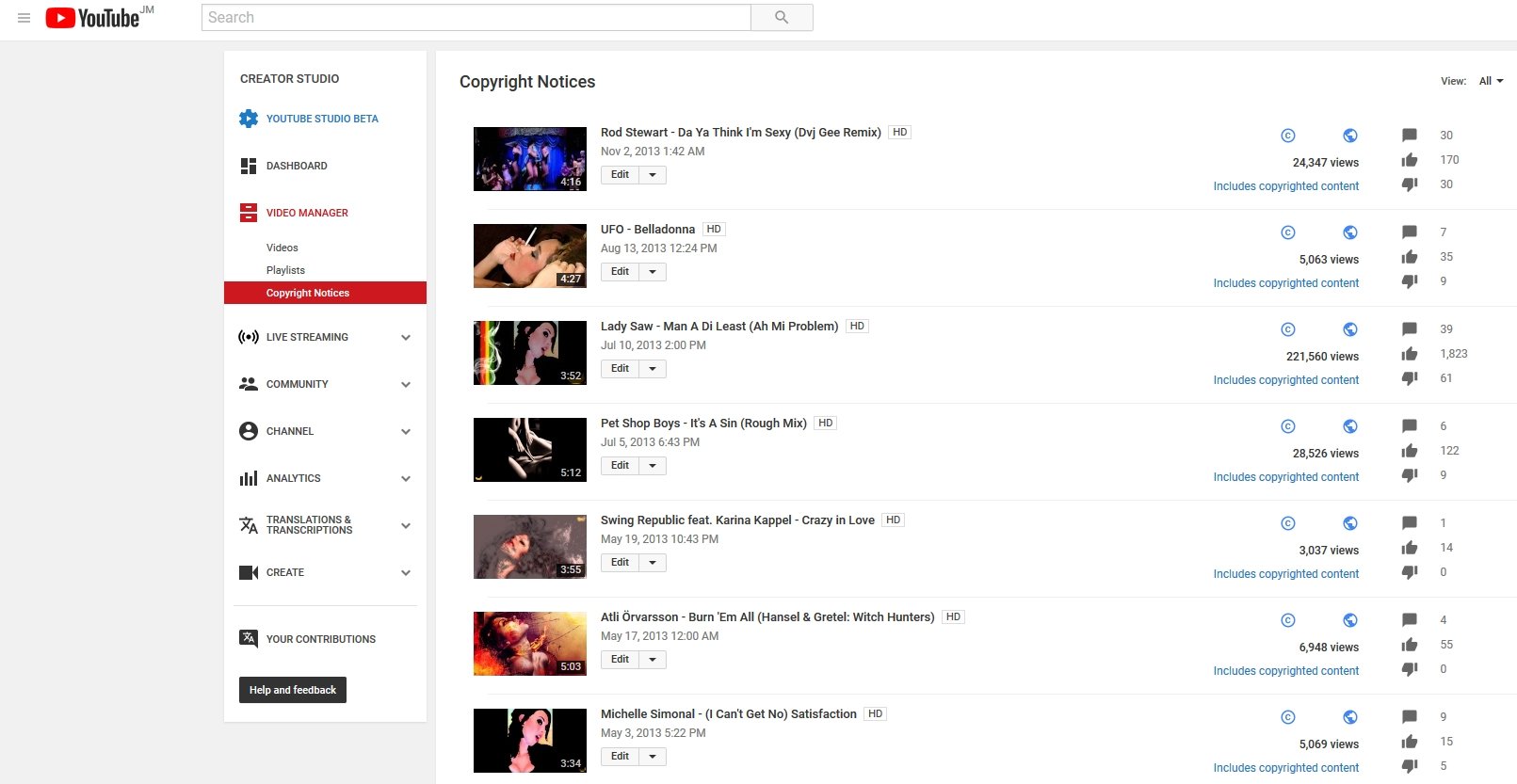
Task: Open Lady Saw video thumbnail
Action: [x=530, y=353]
